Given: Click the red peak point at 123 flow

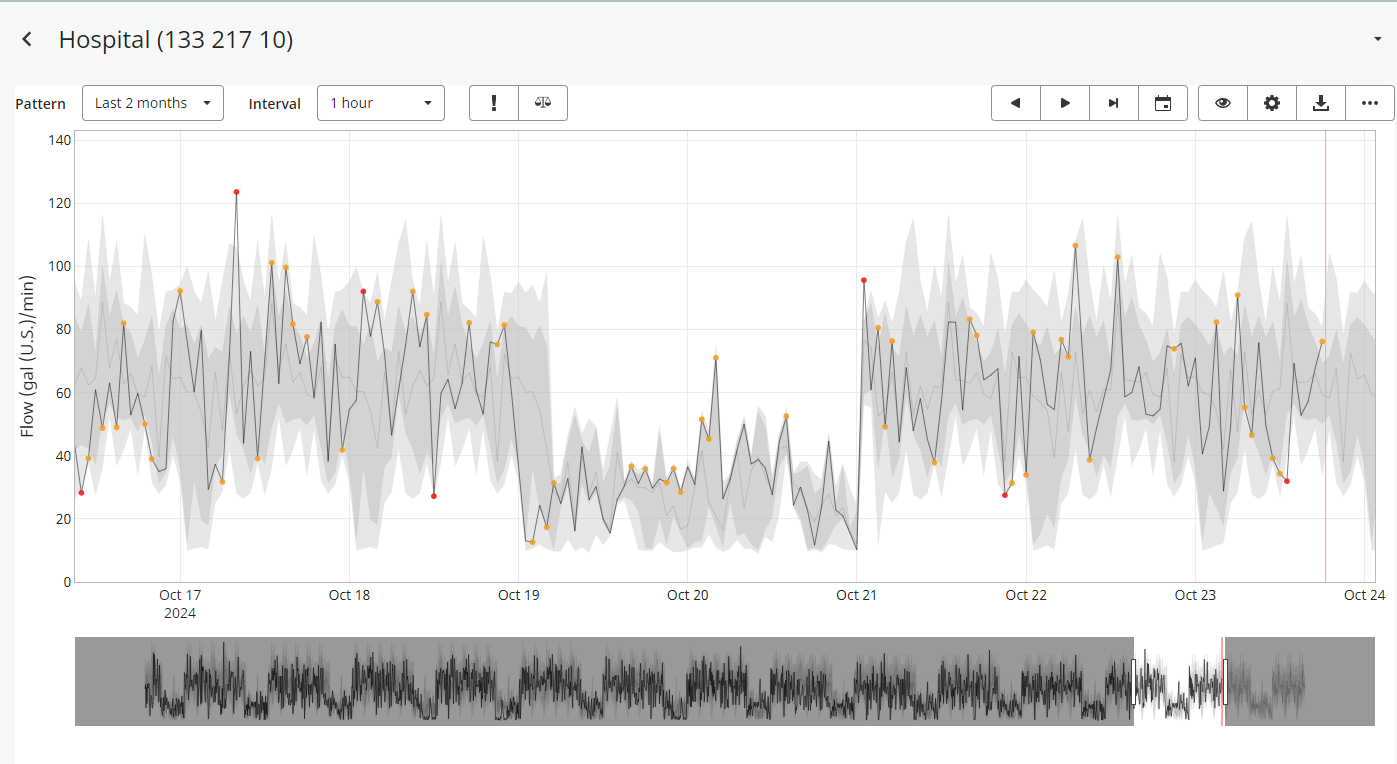Looking at the screenshot, I should 236,192.
